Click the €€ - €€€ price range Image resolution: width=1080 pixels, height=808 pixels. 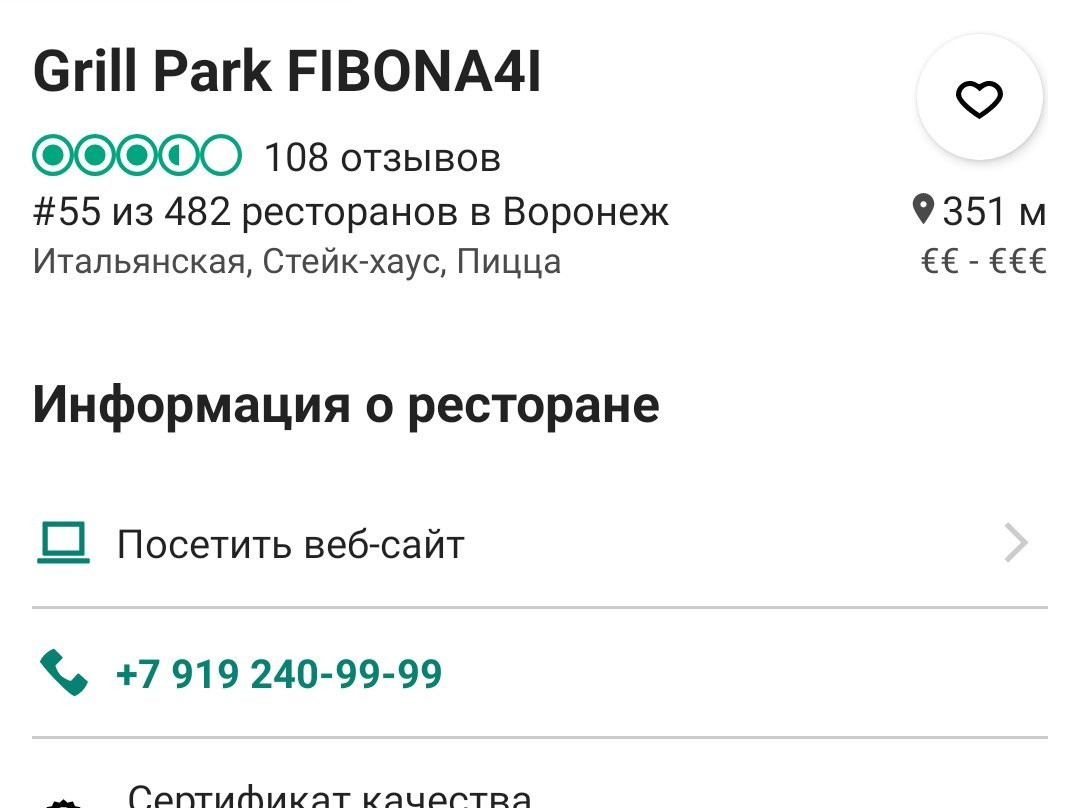[983, 262]
